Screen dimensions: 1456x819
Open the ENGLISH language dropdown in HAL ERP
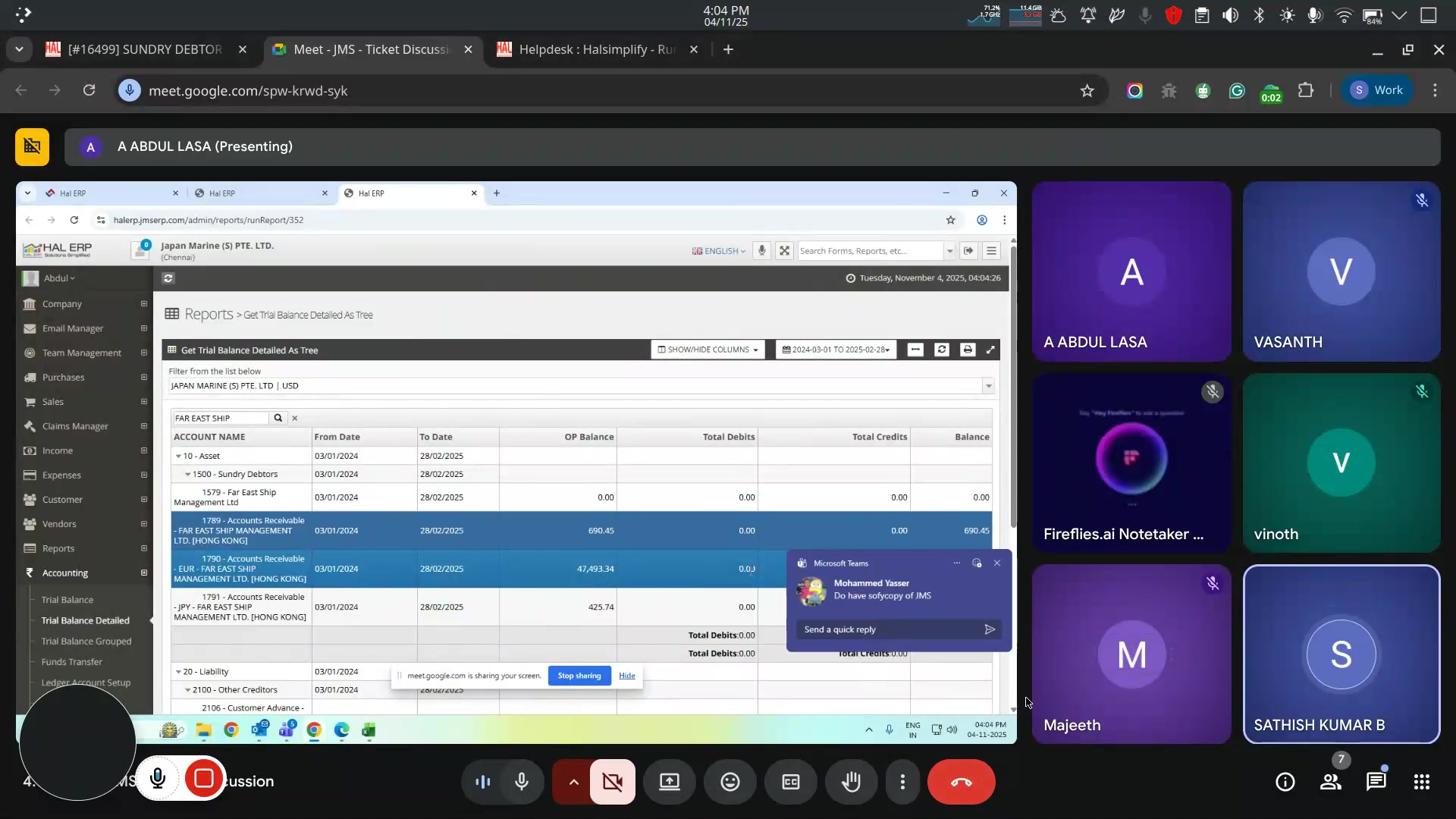[718, 251]
